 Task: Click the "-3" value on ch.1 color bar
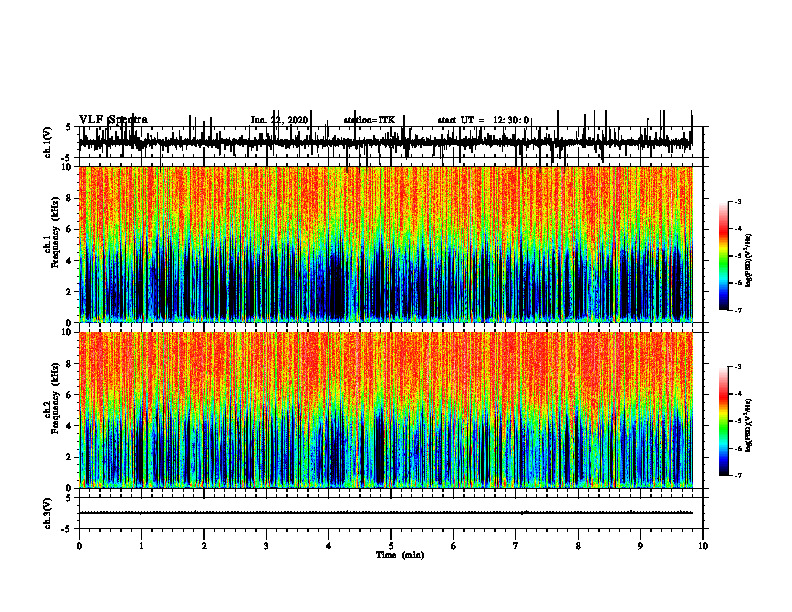coord(737,202)
